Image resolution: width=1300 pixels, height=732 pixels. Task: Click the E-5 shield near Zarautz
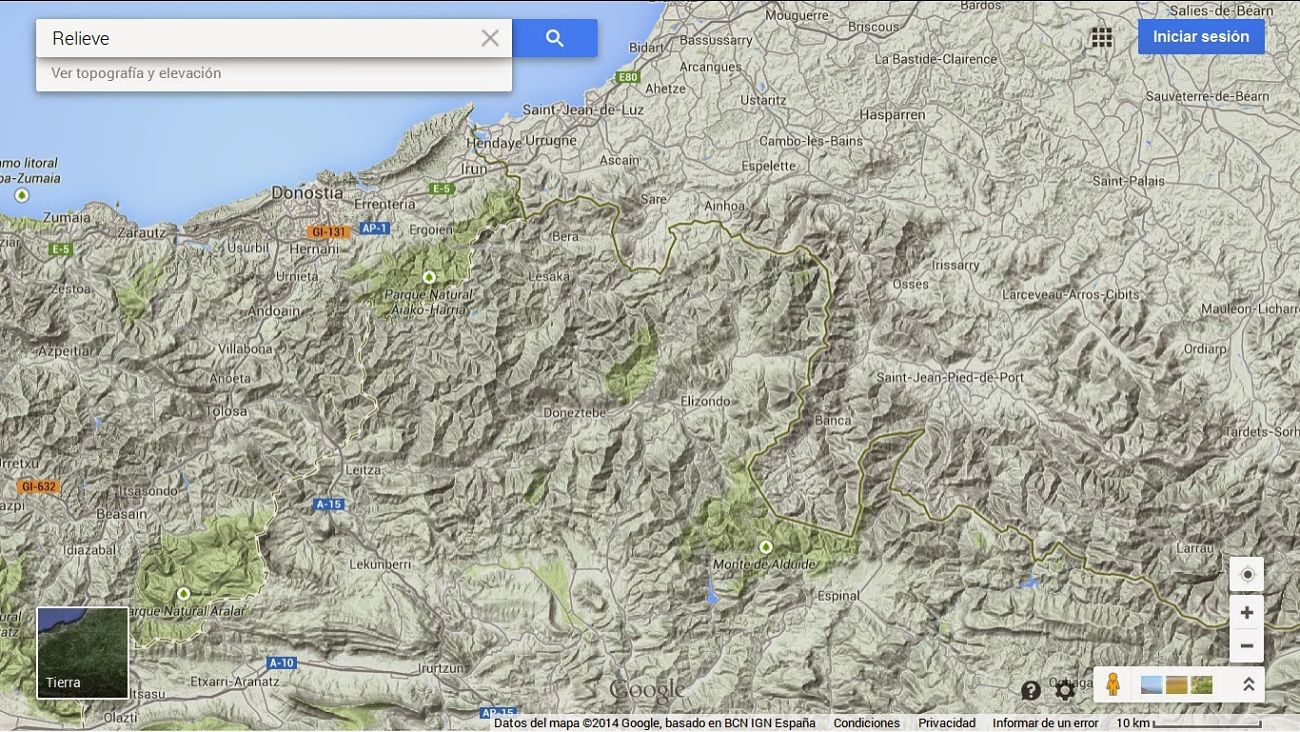(x=59, y=249)
